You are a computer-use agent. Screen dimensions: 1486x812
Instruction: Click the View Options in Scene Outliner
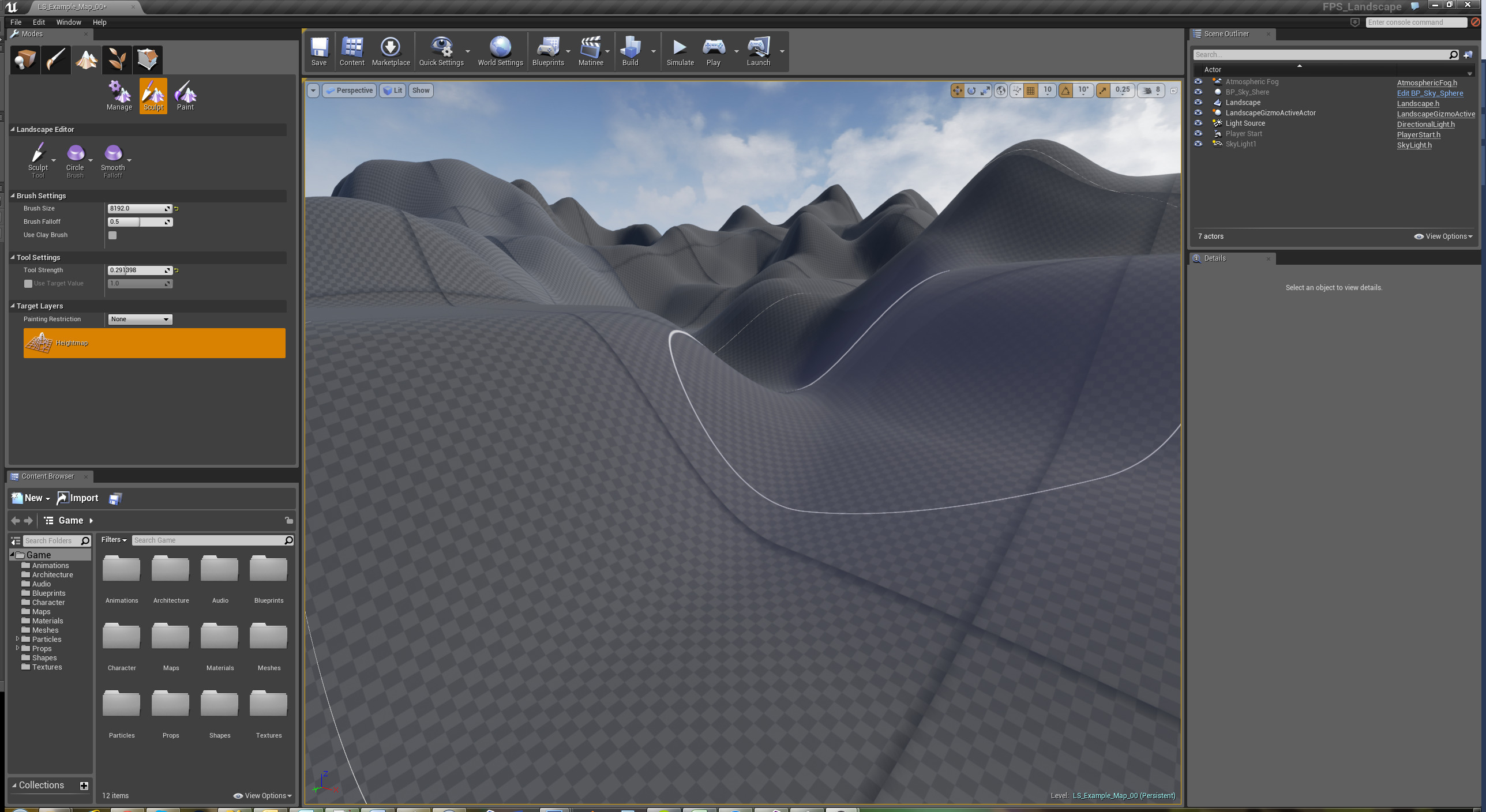(1443, 236)
